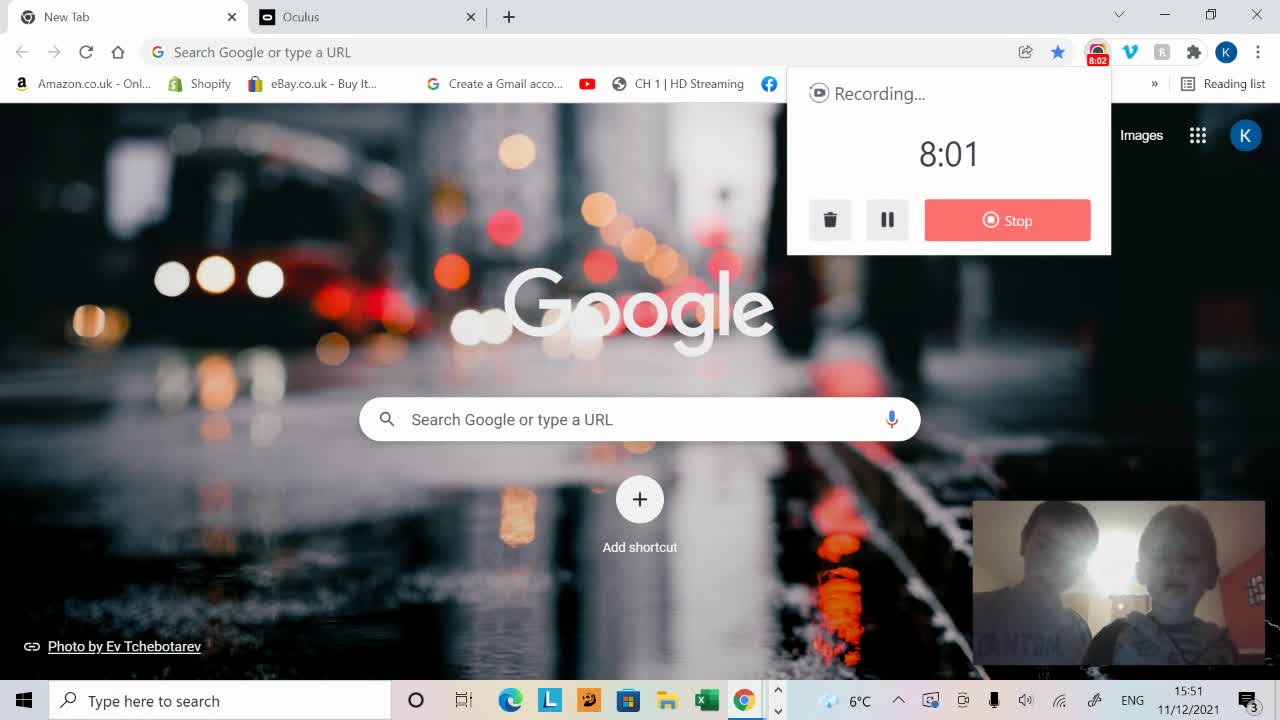Delete the recording with trash icon
Screen dimensions: 1280x720
[x=830, y=220]
